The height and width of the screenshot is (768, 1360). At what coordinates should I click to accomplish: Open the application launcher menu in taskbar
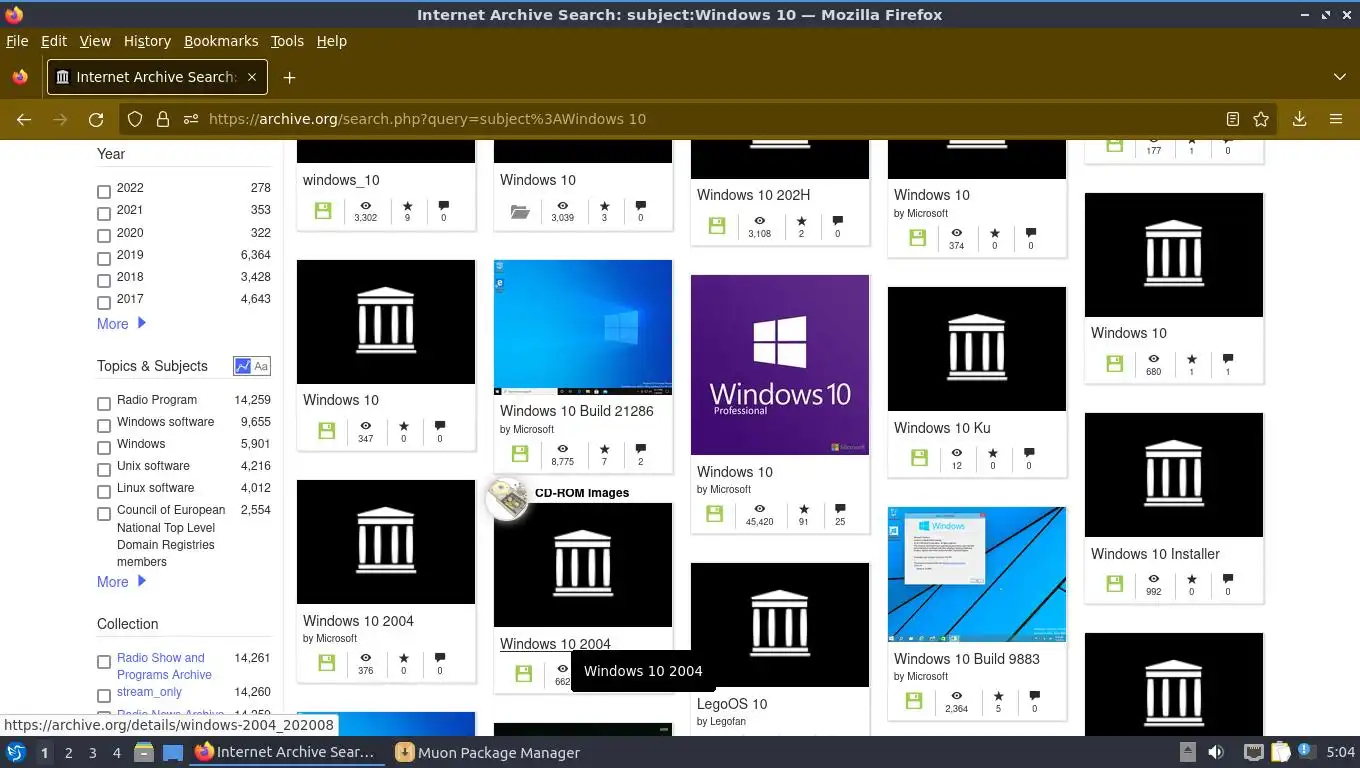pyautogui.click(x=16, y=752)
